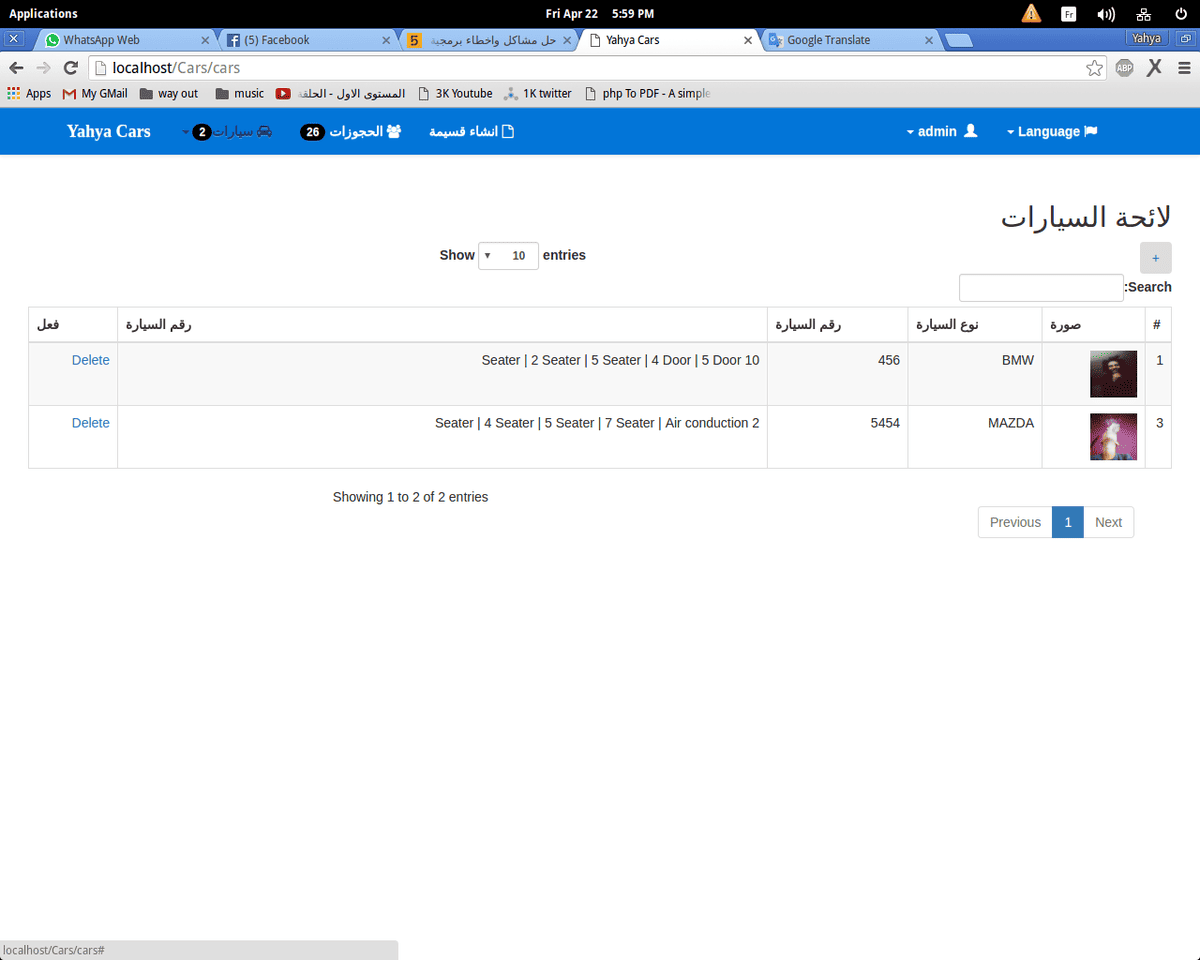Click the لائحة السيارات page heading
1200x960 pixels.
click(x=1086, y=217)
